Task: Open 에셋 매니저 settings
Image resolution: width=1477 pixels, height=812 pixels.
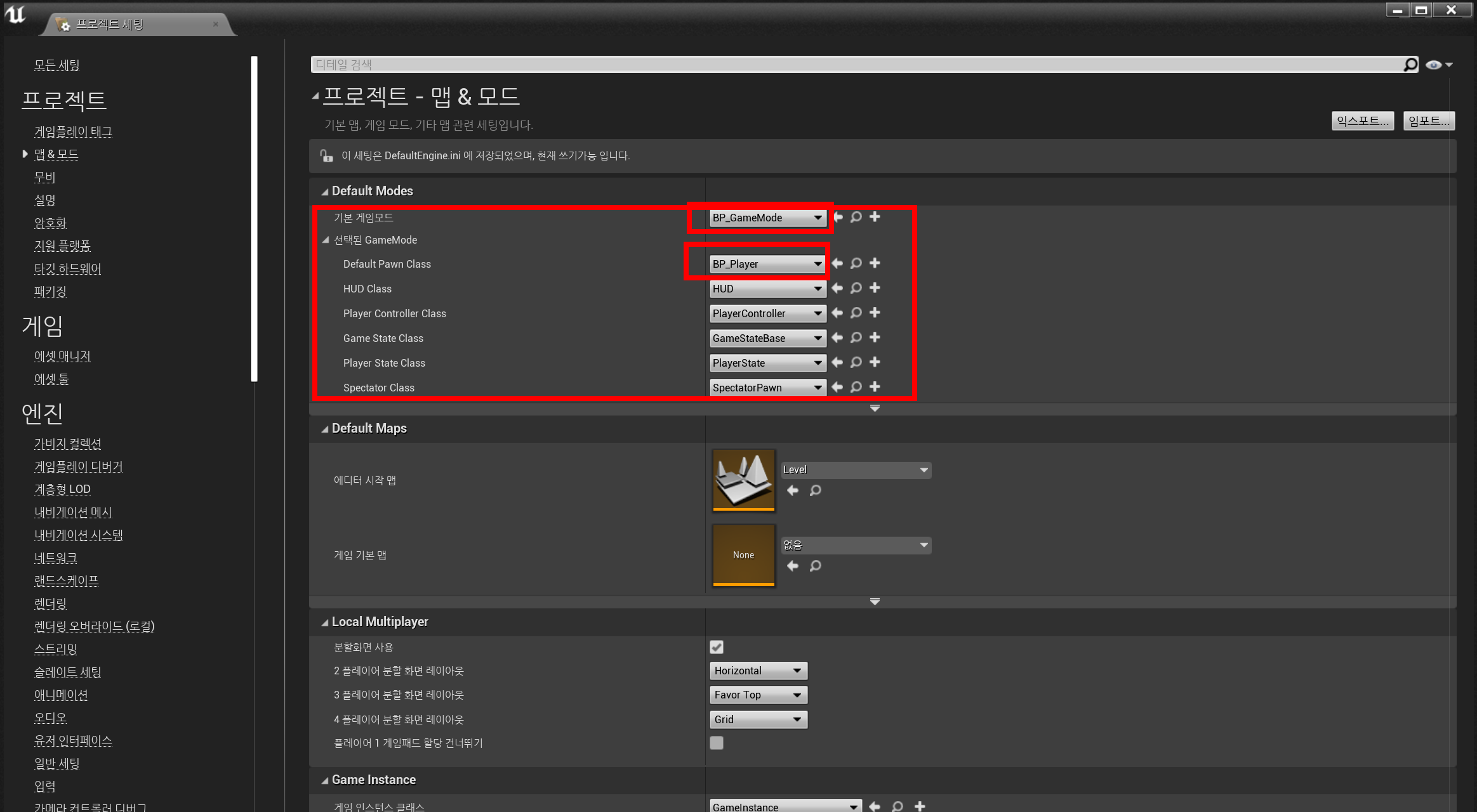Action: (62, 356)
